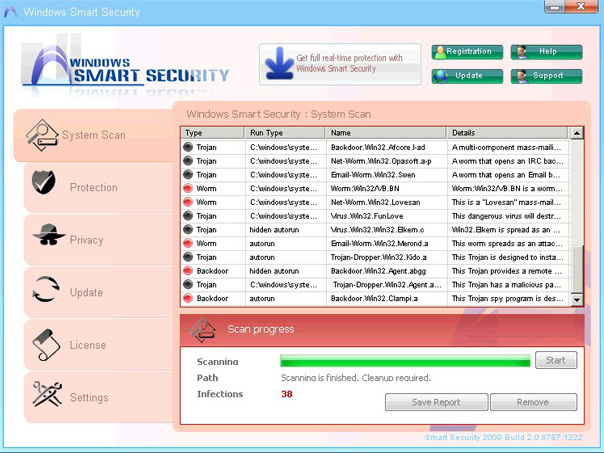604x453 pixels.
Task: Sort by the Details column header
Action: [x=507, y=133]
